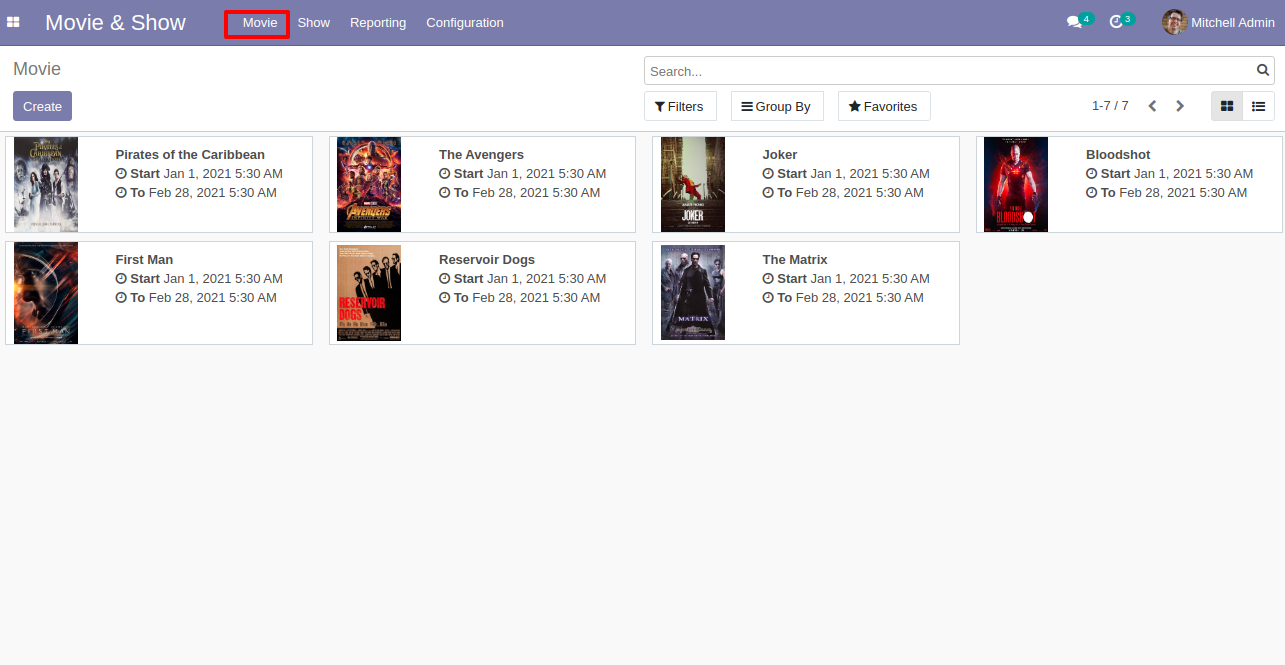Image resolution: width=1285 pixels, height=665 pixels.
Task: Open The Avengers poster thumbnail
Action: 369,184
